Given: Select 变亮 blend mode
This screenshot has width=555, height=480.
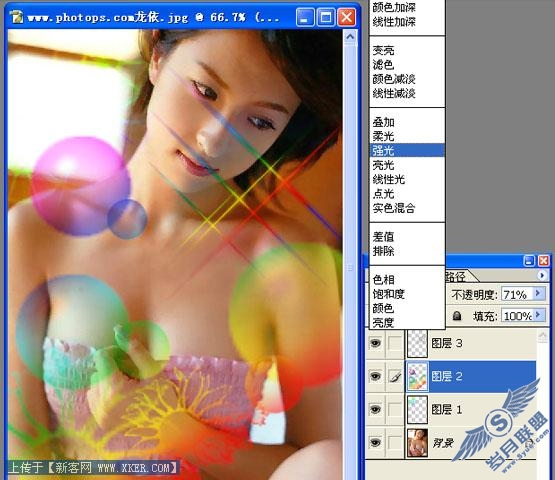Looking at the screenshot, I should [x=383, y=51].
